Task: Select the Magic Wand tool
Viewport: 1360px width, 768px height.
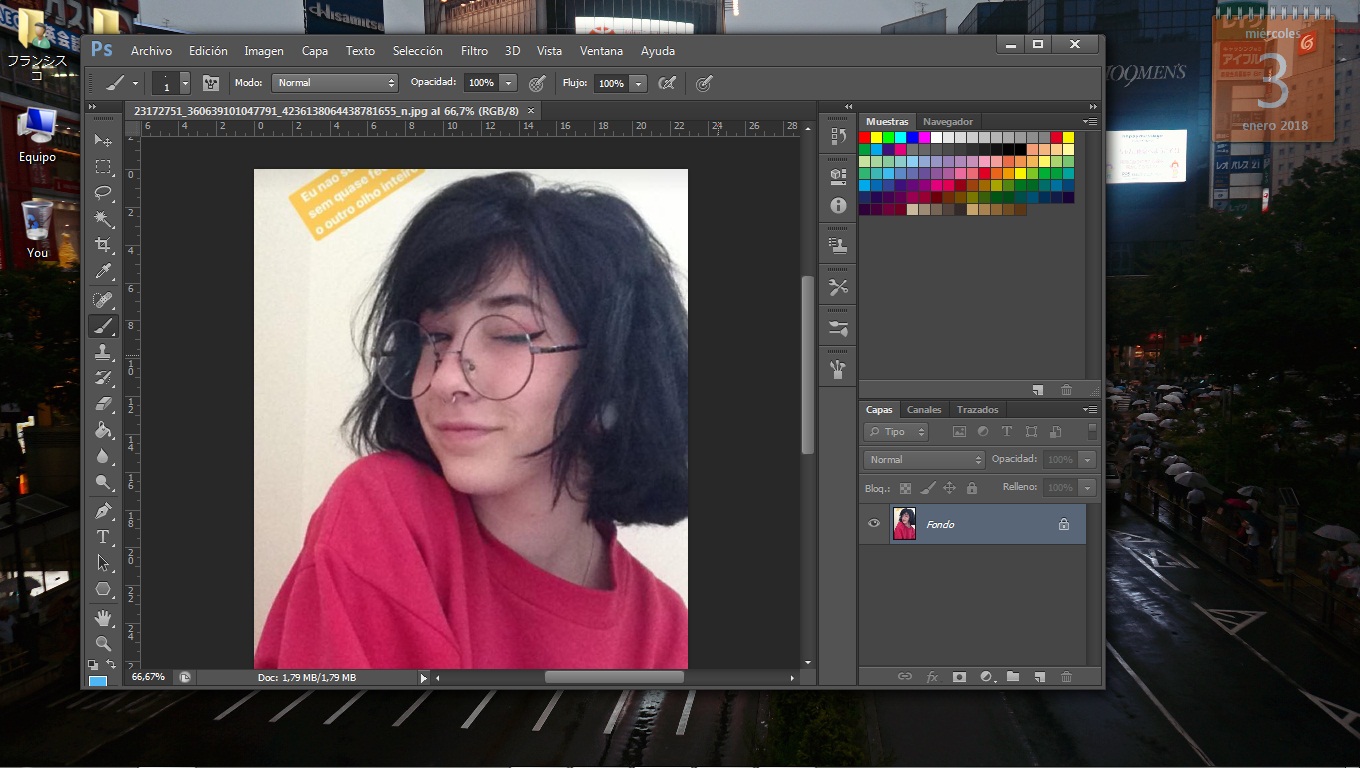Action: [x=103, y=218]
